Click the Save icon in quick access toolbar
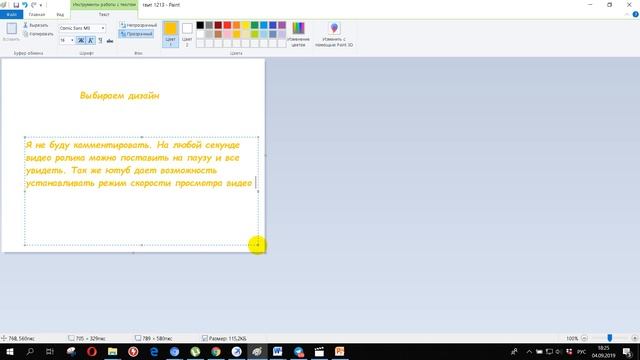 tap(16, 5)
